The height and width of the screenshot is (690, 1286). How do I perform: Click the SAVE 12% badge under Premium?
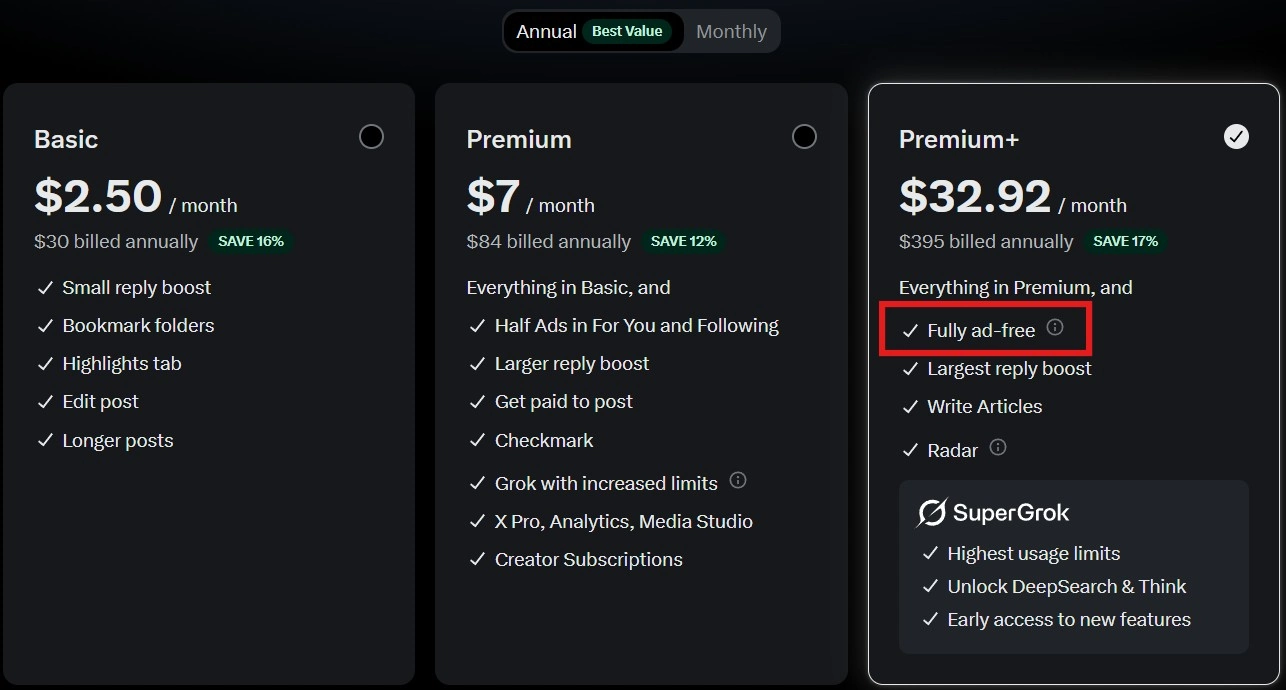tap(684, 241)
